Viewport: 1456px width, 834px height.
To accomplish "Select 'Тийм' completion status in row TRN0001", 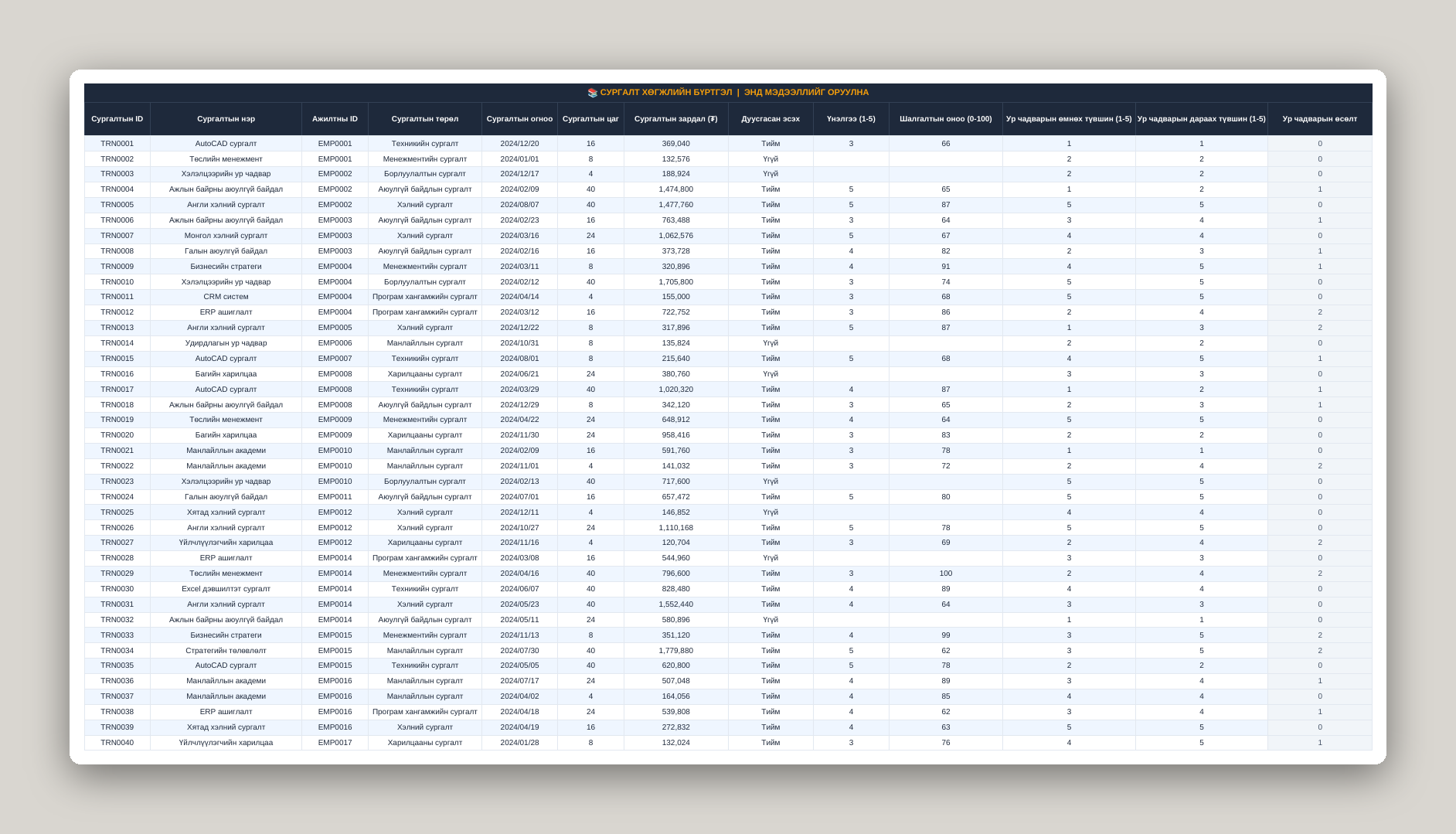I will 771,144.
